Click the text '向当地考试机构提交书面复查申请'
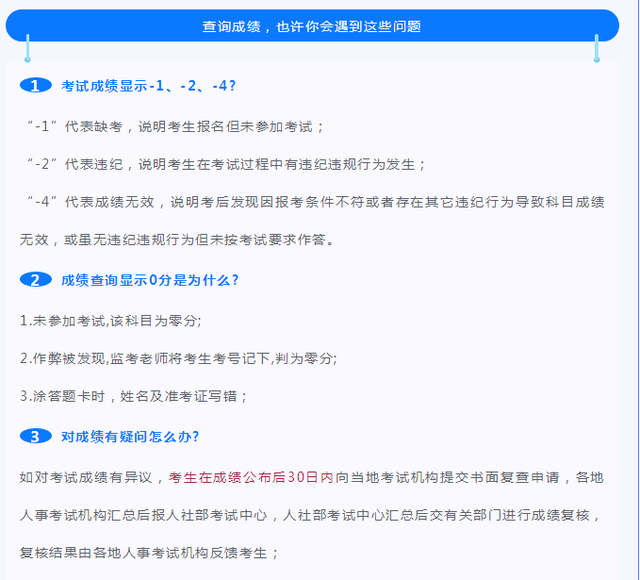Screen dimensions: 640x580 [x=447, y=478]
